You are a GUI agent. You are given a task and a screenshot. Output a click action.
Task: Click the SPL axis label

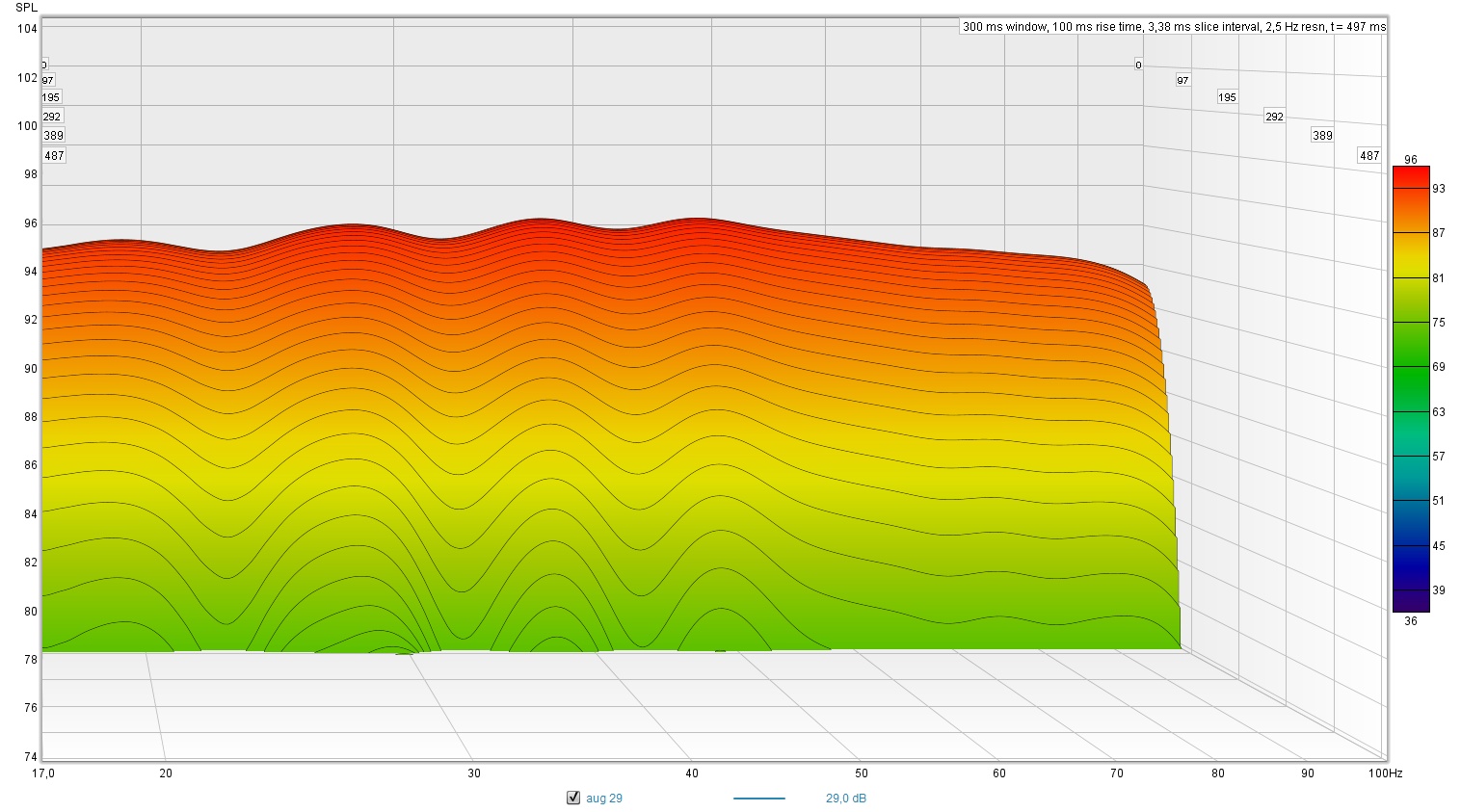(26, 8)
